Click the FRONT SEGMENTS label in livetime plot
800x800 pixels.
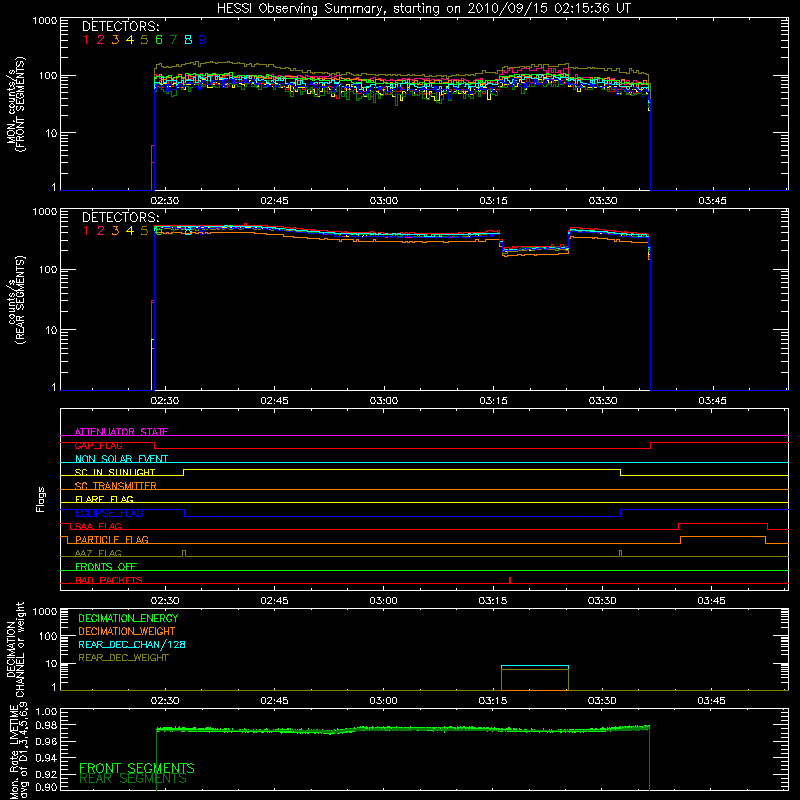pos(137,768)
